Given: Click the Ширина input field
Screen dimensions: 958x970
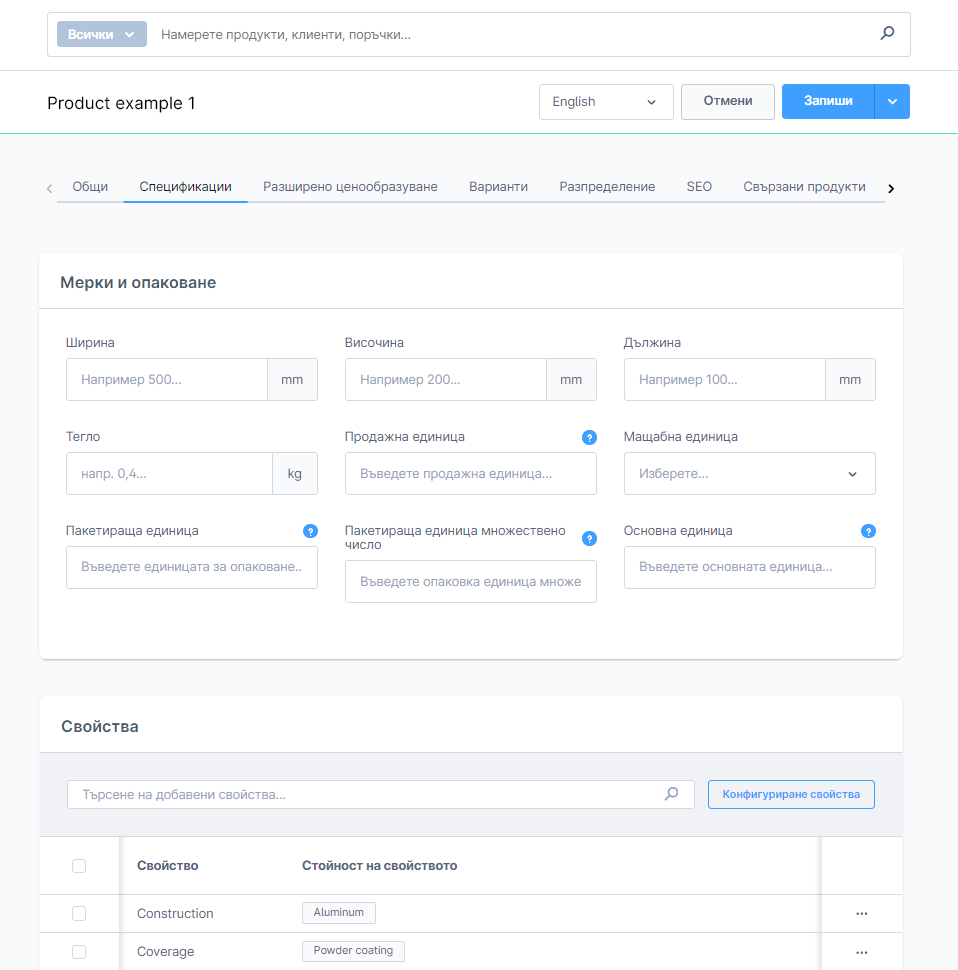Looking at the screenshot, I should pos(167,380).
